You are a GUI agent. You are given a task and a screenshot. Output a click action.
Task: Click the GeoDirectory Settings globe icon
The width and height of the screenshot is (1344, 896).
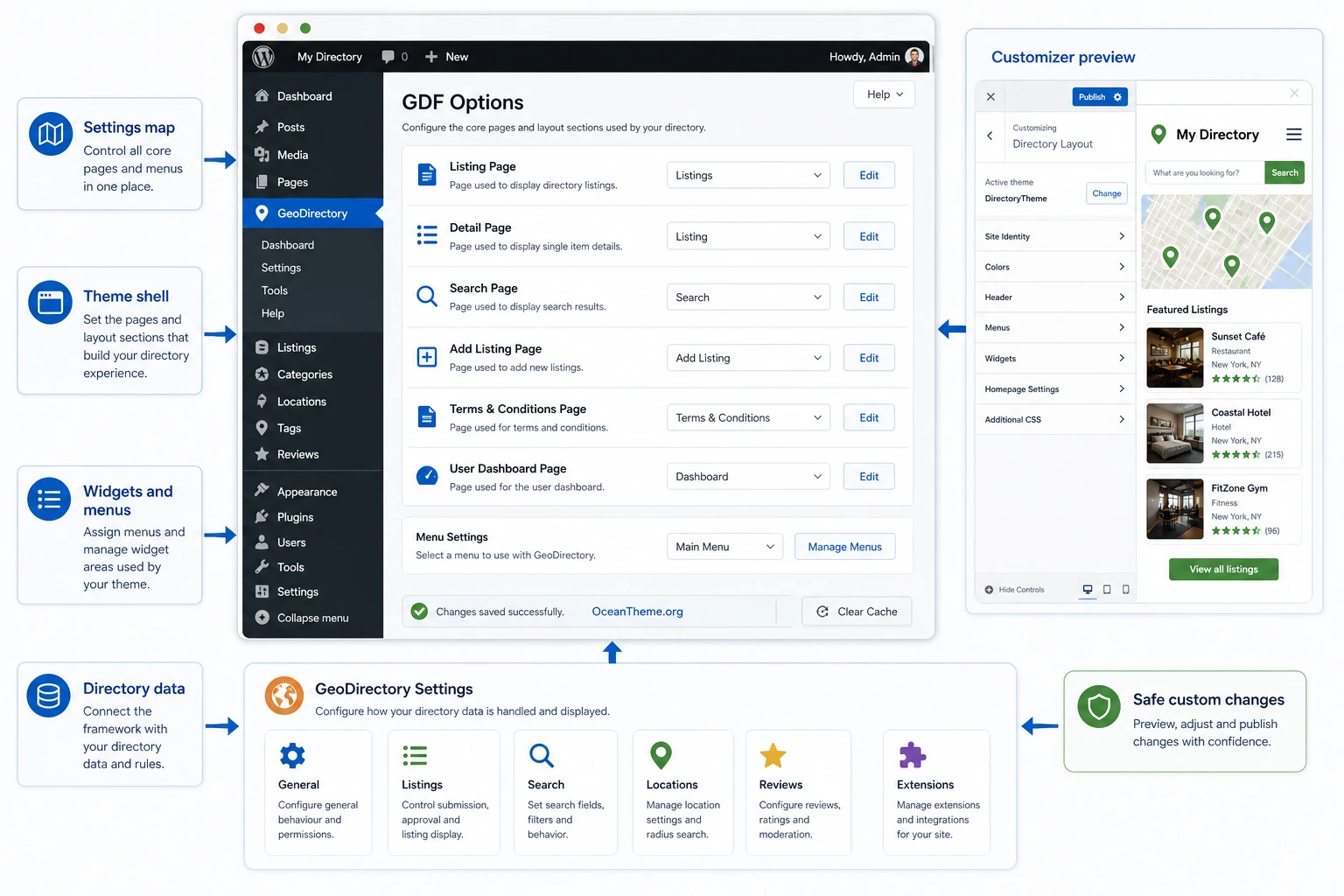284,696
